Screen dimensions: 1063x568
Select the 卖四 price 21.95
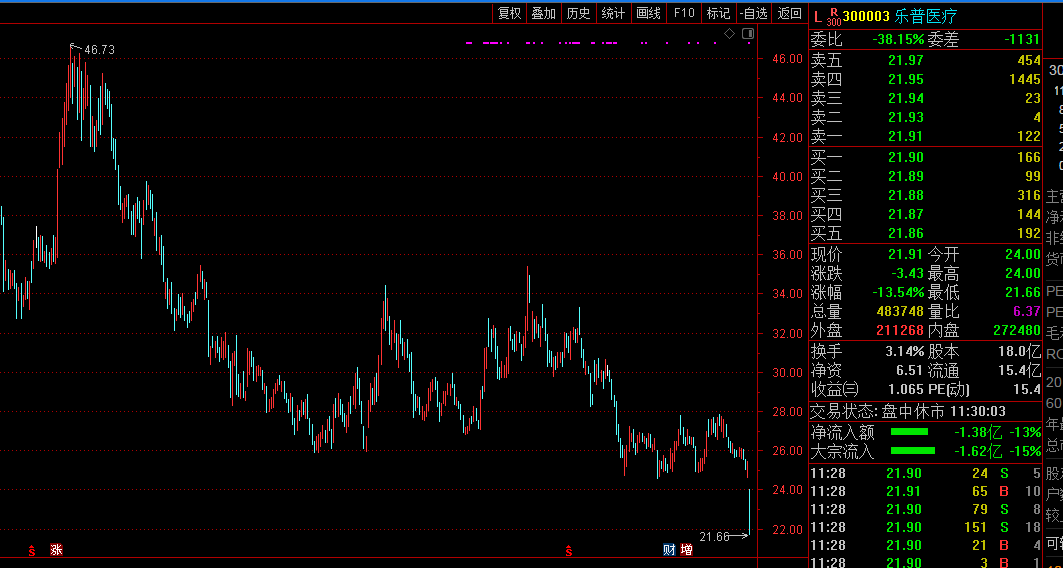pos(906,79)
